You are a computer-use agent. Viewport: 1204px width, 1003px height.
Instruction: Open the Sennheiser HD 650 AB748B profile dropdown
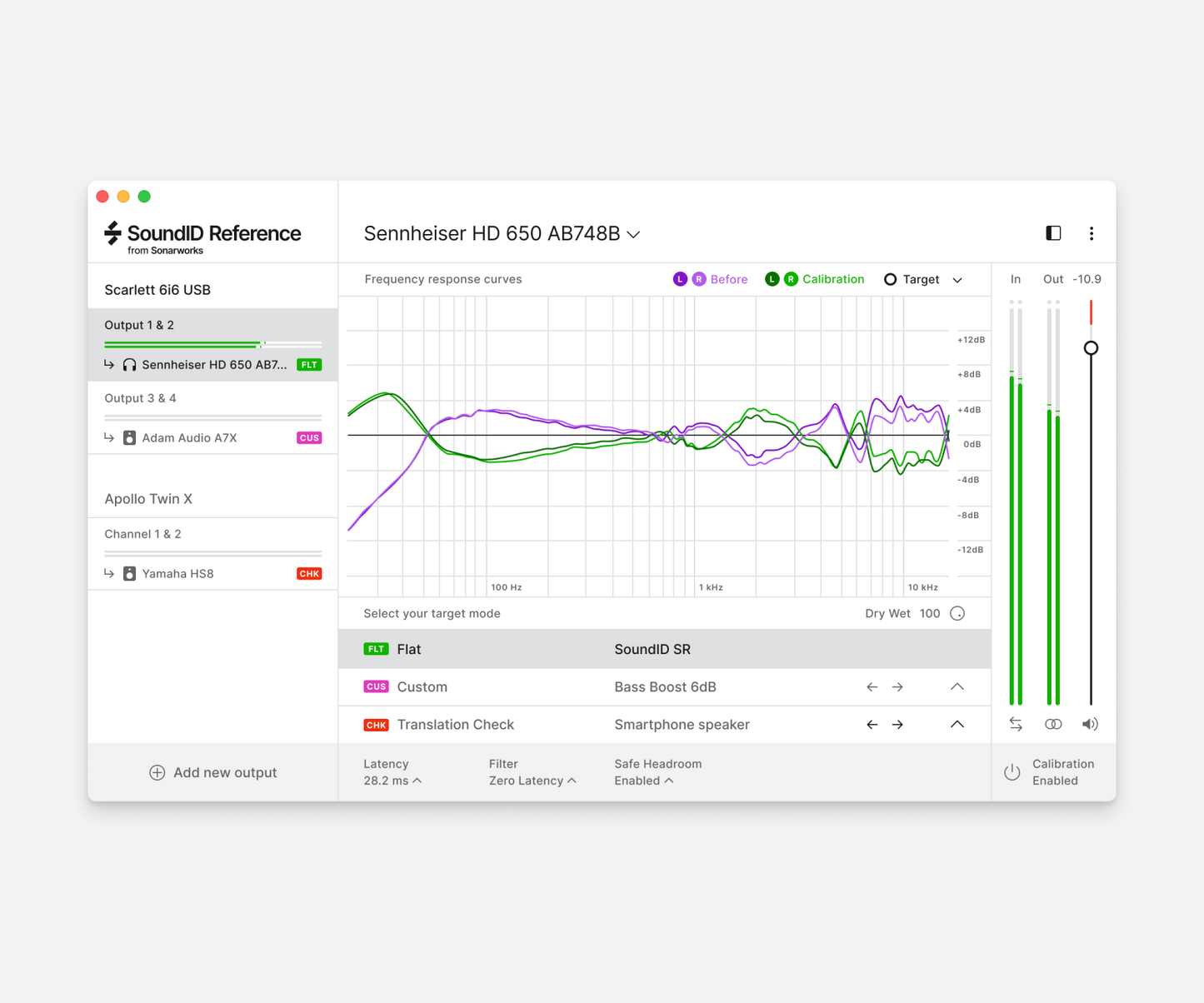pyautogui.click(x=502, y=234)
